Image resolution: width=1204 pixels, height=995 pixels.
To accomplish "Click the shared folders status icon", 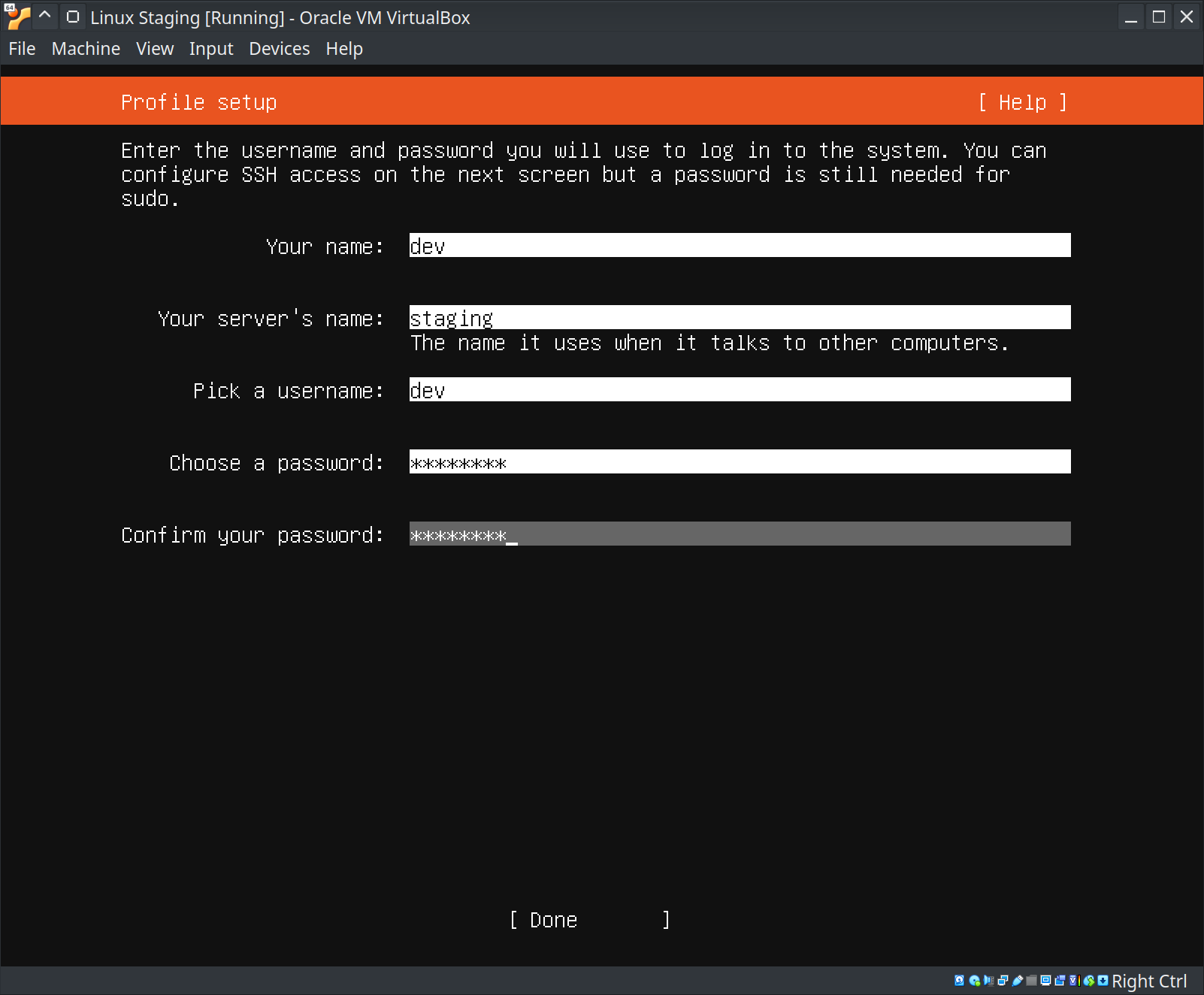I will [1032, 980].
